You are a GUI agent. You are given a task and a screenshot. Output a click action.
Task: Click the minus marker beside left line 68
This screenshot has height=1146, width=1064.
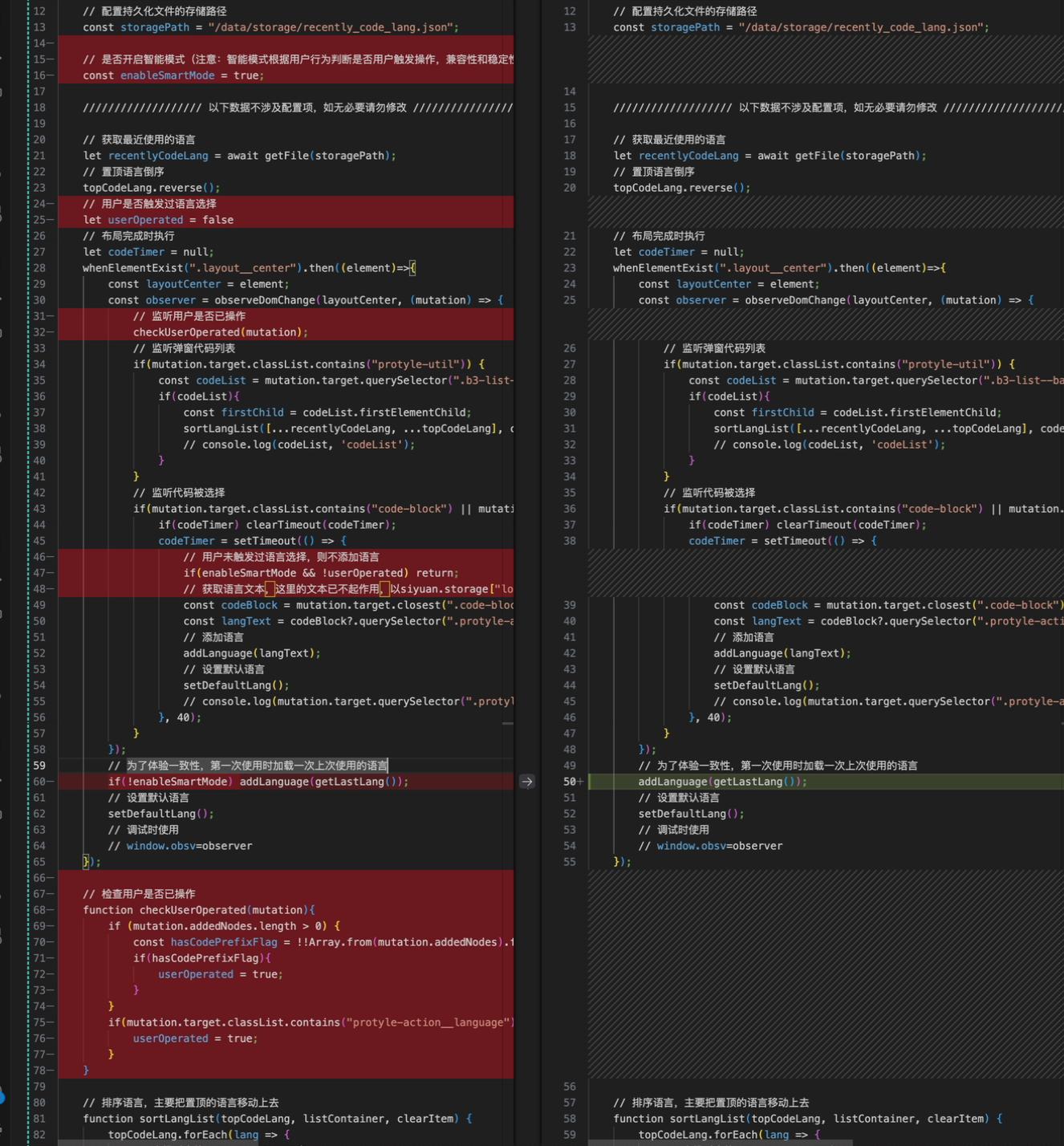[x=51, y=910]
